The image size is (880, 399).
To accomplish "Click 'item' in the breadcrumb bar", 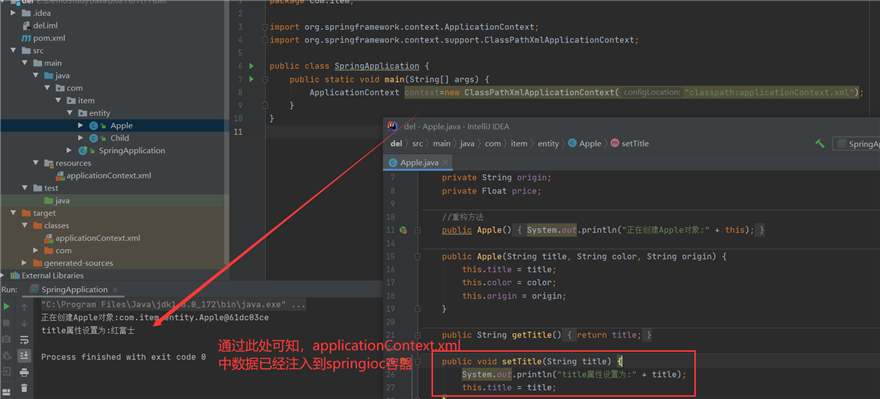I will [x=519, y=144].
